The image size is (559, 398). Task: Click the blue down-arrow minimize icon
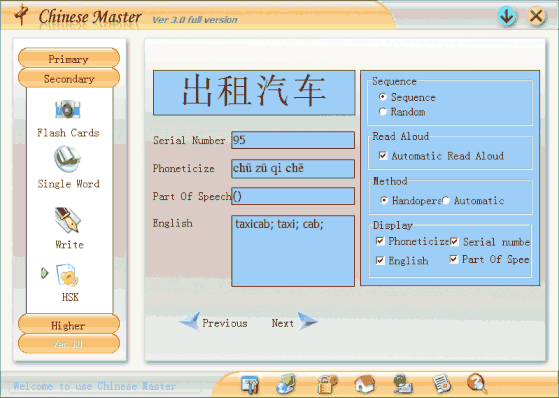tap(507, 16)
